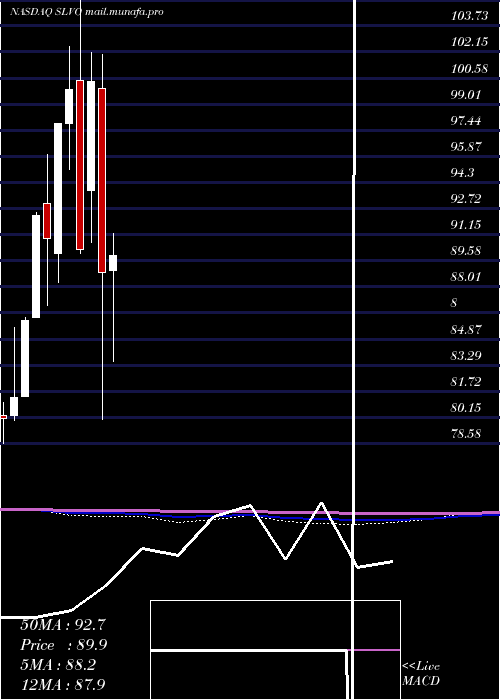The height and width of the screenshot is (700, 500).
Task: Click the 12MA : 87.9 readout
Action: point(63,684)
